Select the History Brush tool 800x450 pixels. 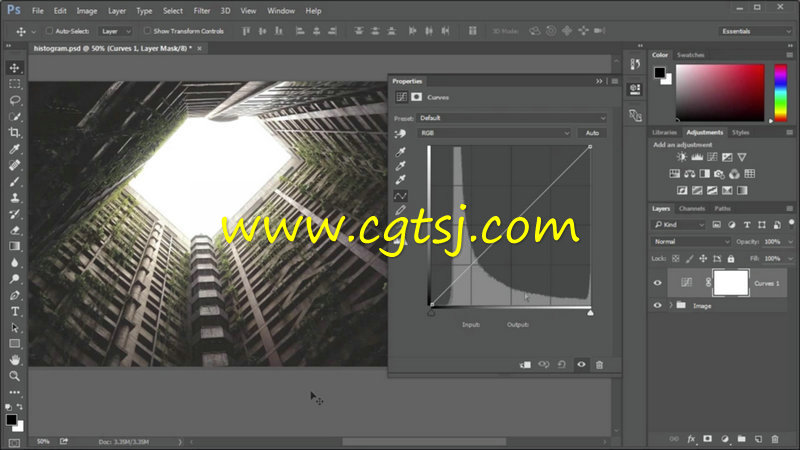pos(14,214)
